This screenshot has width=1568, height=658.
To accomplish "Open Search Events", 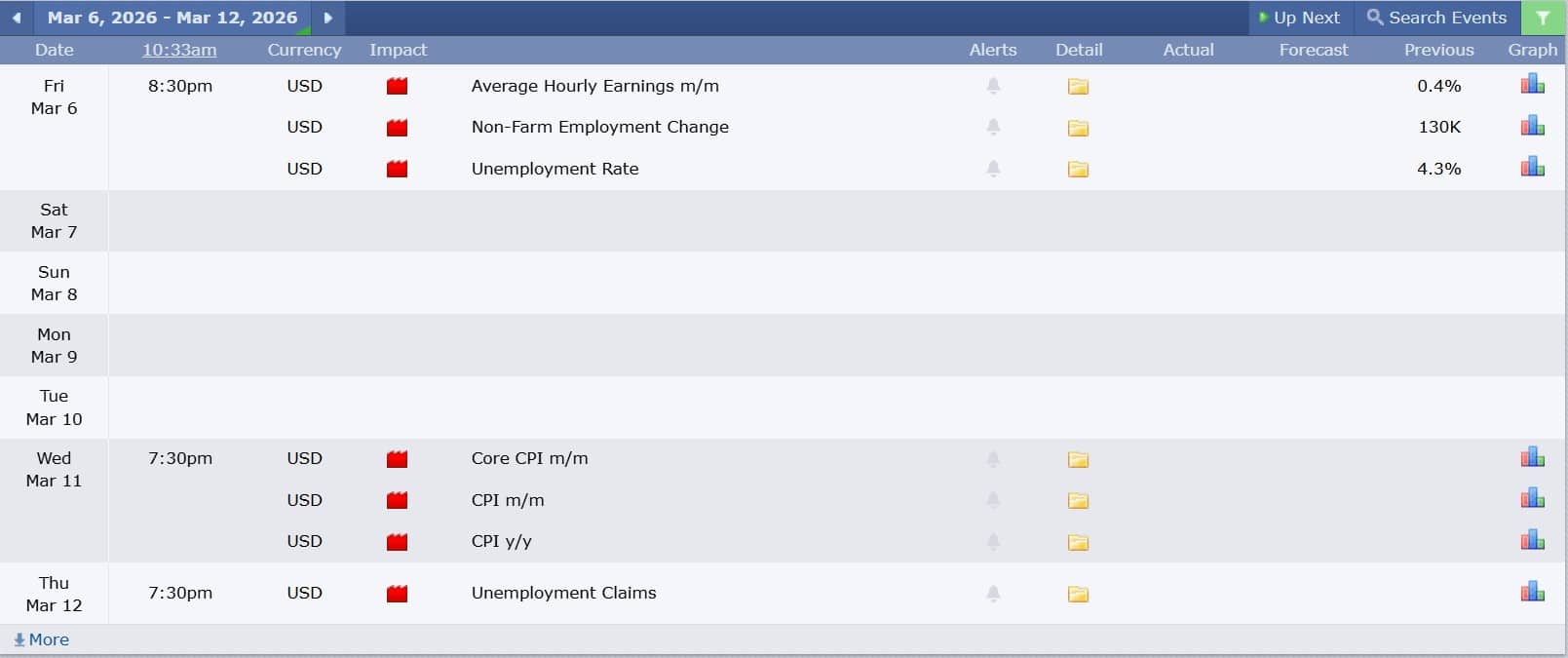I will pos(1436,18).
